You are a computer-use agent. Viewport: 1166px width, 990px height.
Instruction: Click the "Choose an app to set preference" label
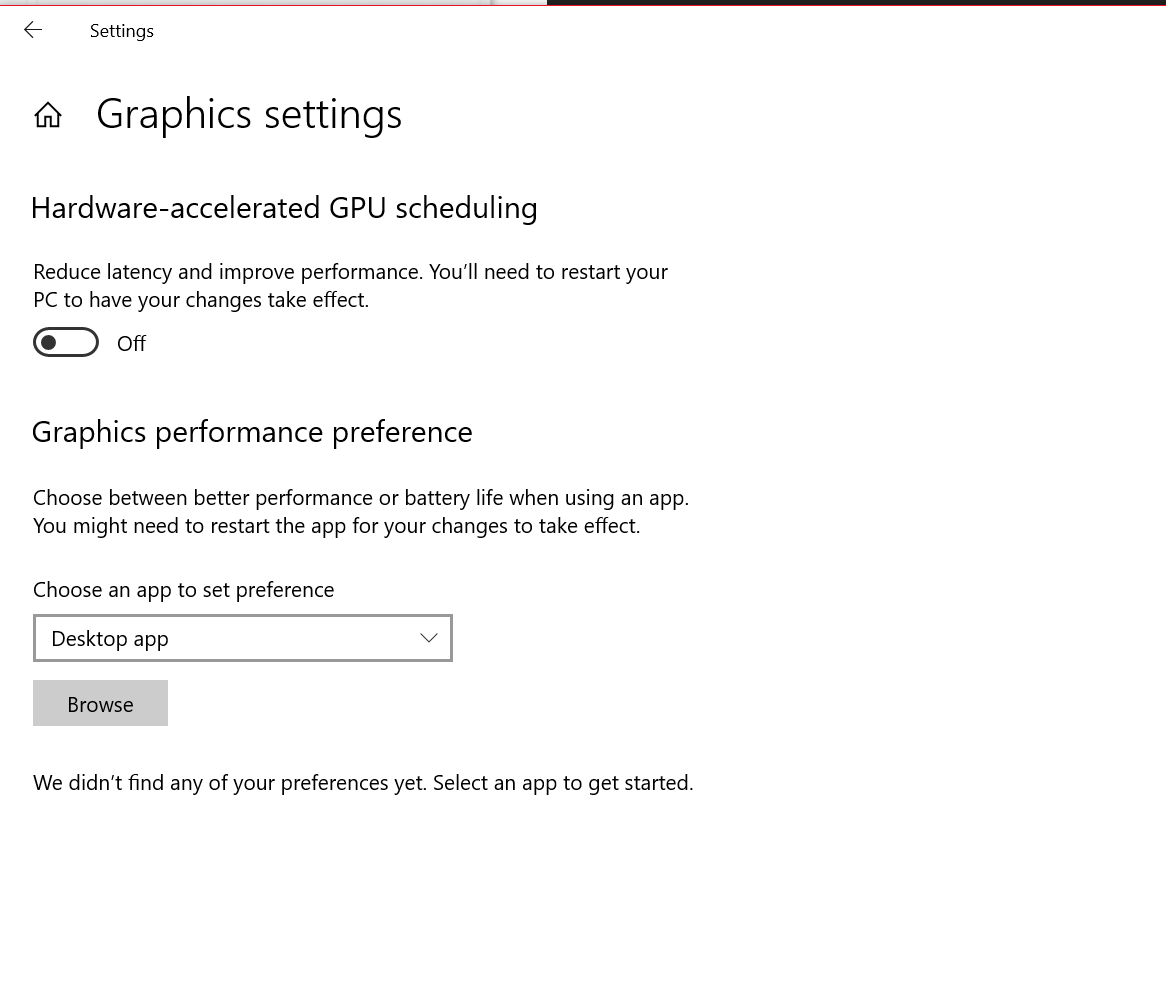(x=183, y=590)
